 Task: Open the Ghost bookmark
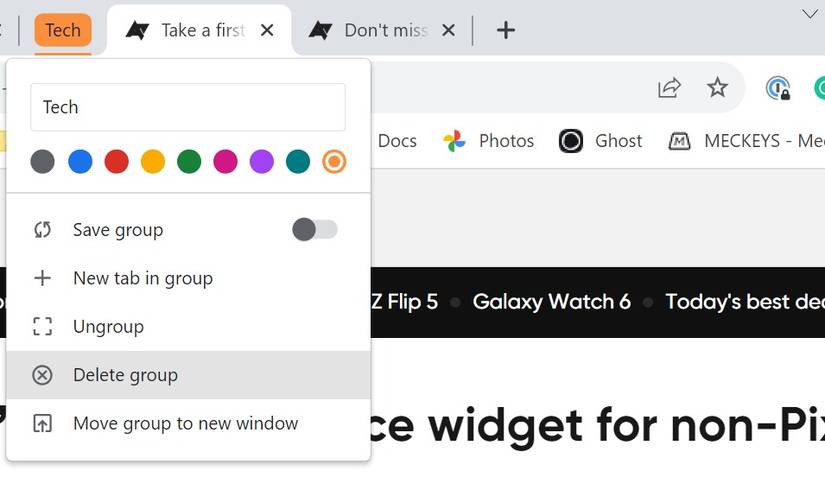click(600, 141)
